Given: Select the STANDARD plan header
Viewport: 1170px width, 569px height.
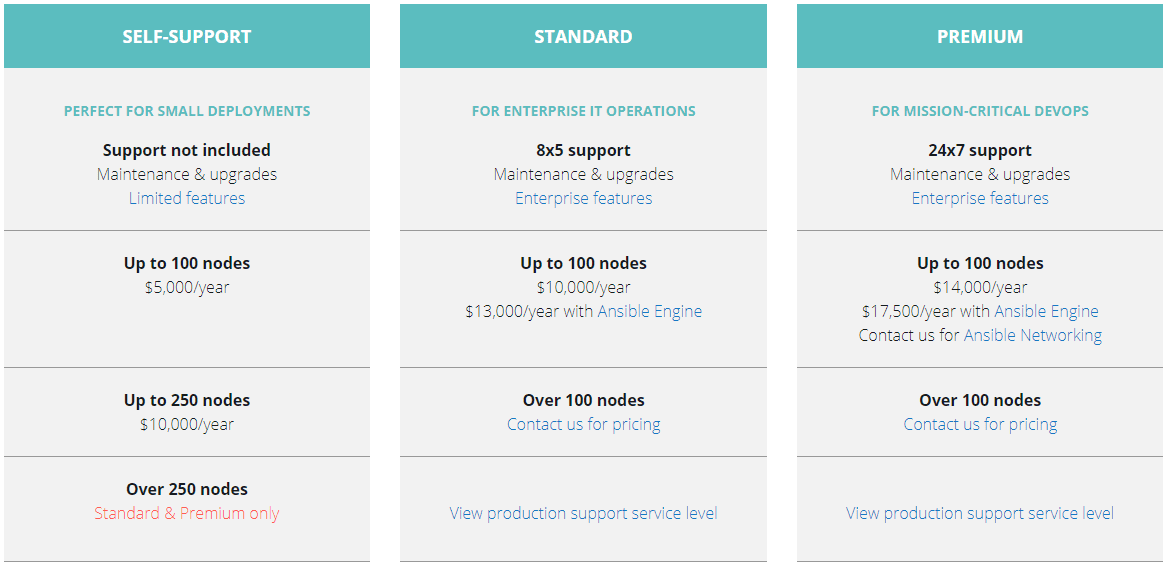Looking at the screenshot, I should click(583, 37).
